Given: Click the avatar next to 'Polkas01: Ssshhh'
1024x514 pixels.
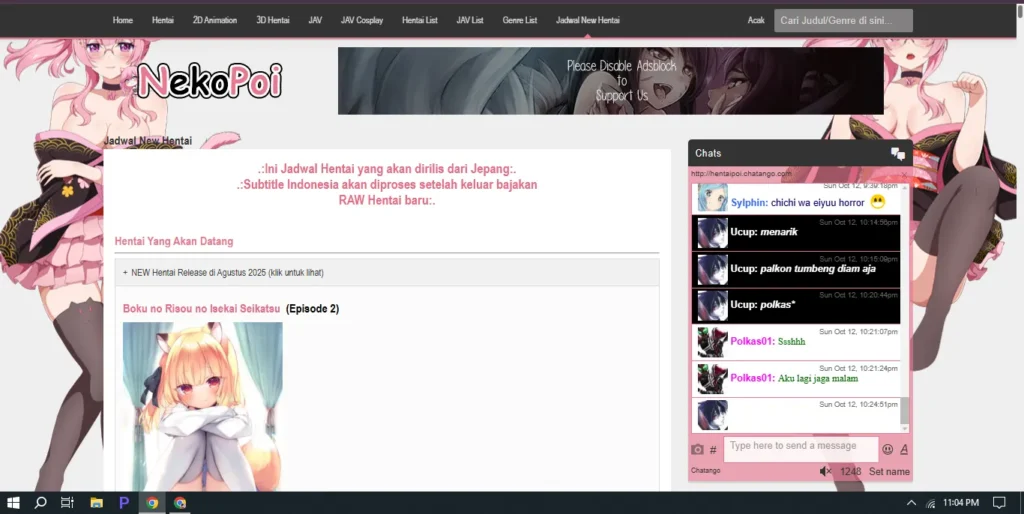Looking at the screenshot, I should pos(712,342).
